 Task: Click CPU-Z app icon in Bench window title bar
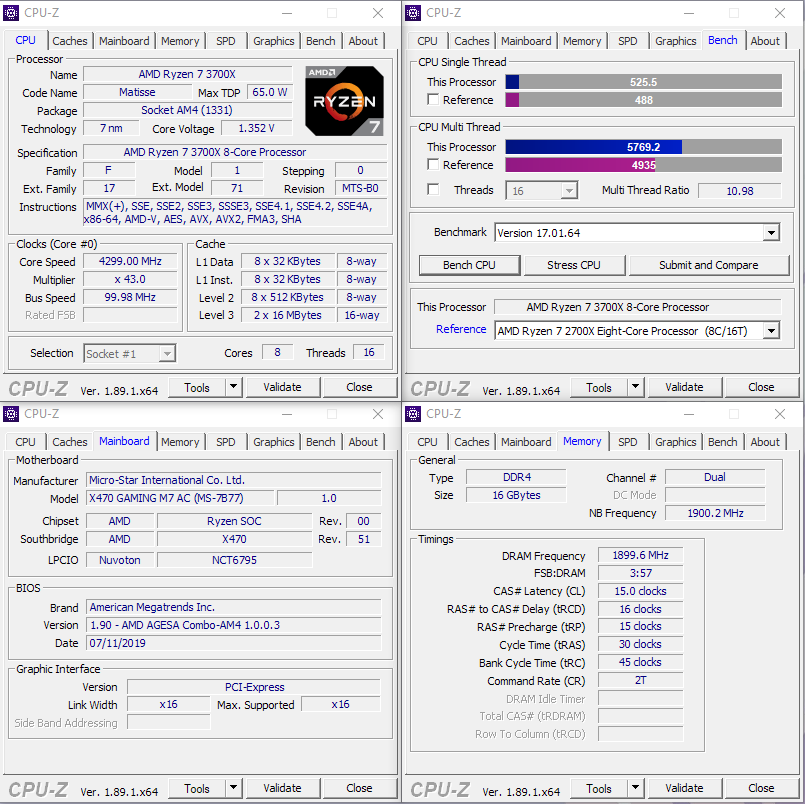(x=413, y=13)
